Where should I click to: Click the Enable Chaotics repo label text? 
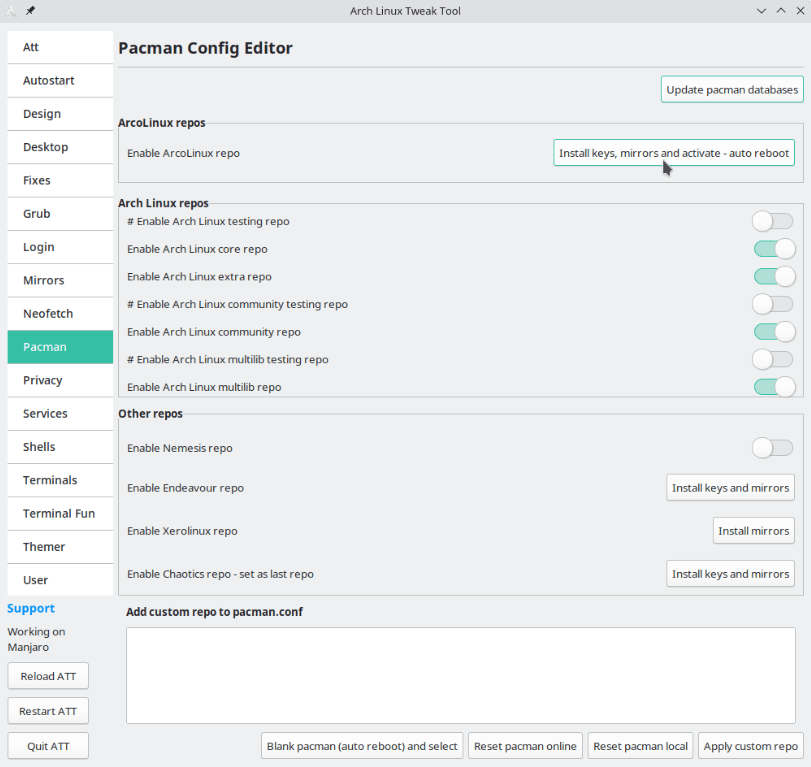[x=220, y=574]
